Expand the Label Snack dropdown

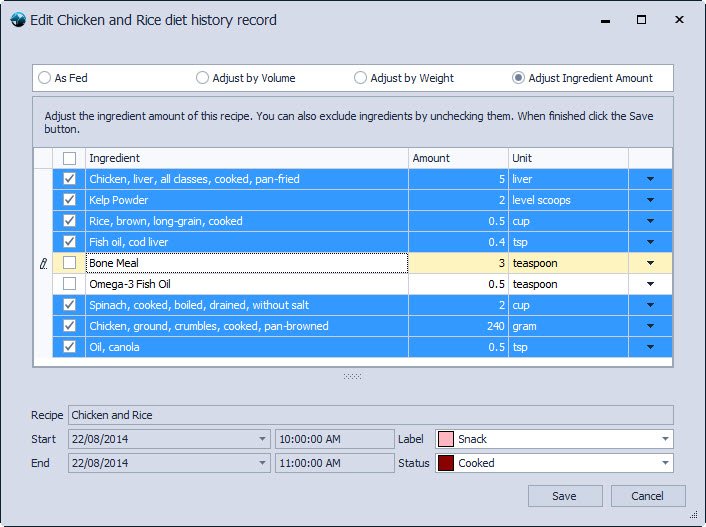click(665, 439)
